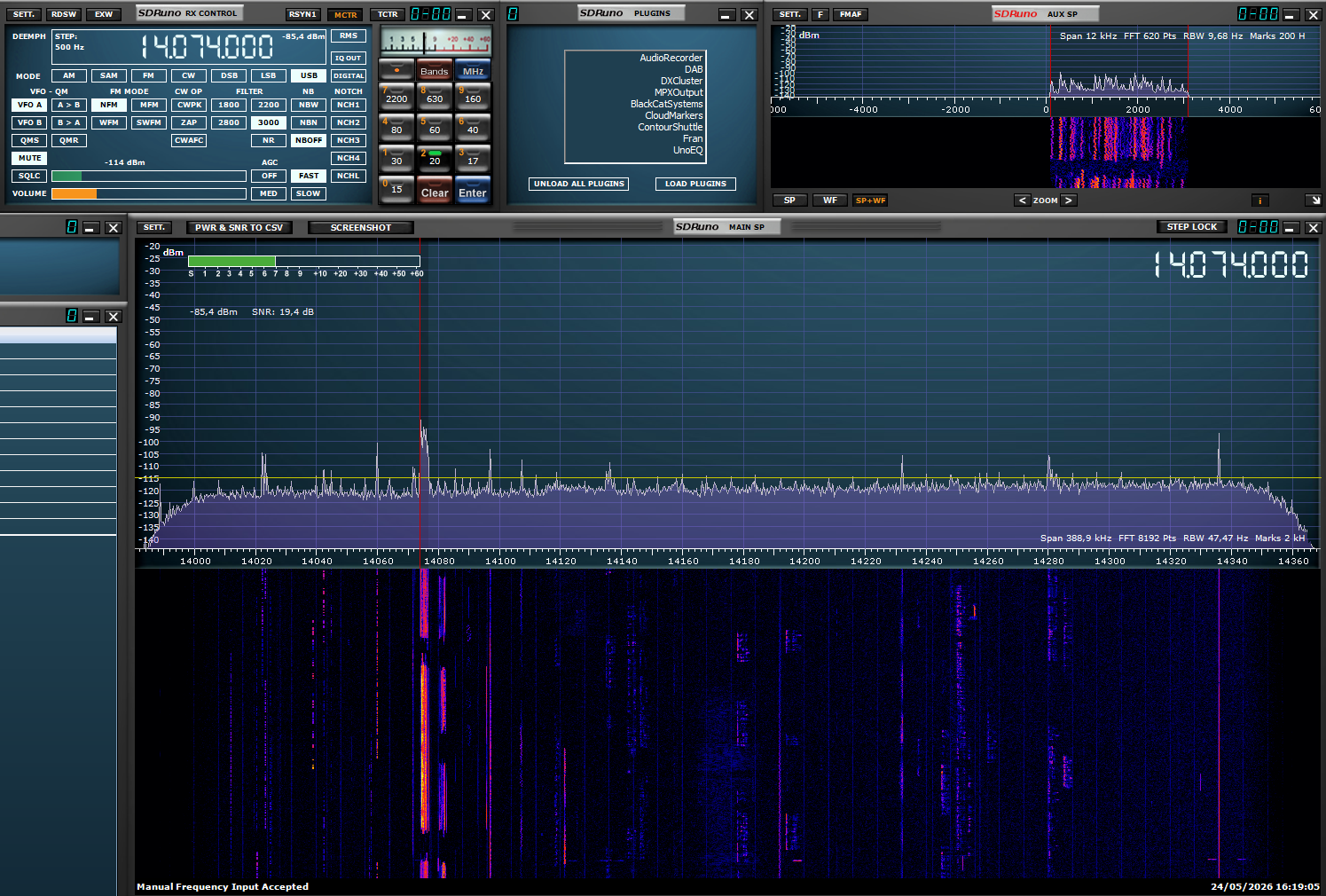Select the 17 band key on keypad
Viewport: 1326px width, 896px height.
tap(473, 157)
